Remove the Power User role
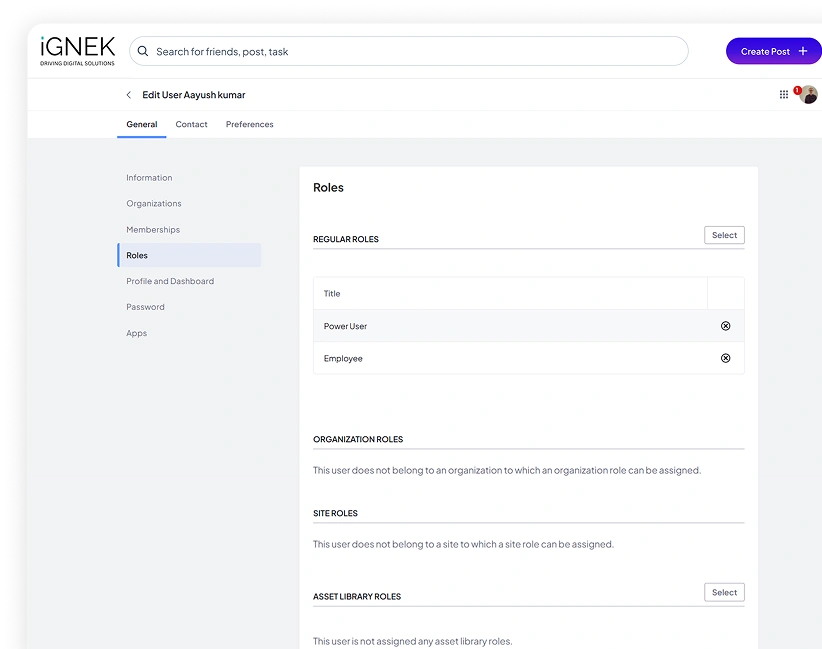This screenshot has width=822, height=649. coord(725,326)
